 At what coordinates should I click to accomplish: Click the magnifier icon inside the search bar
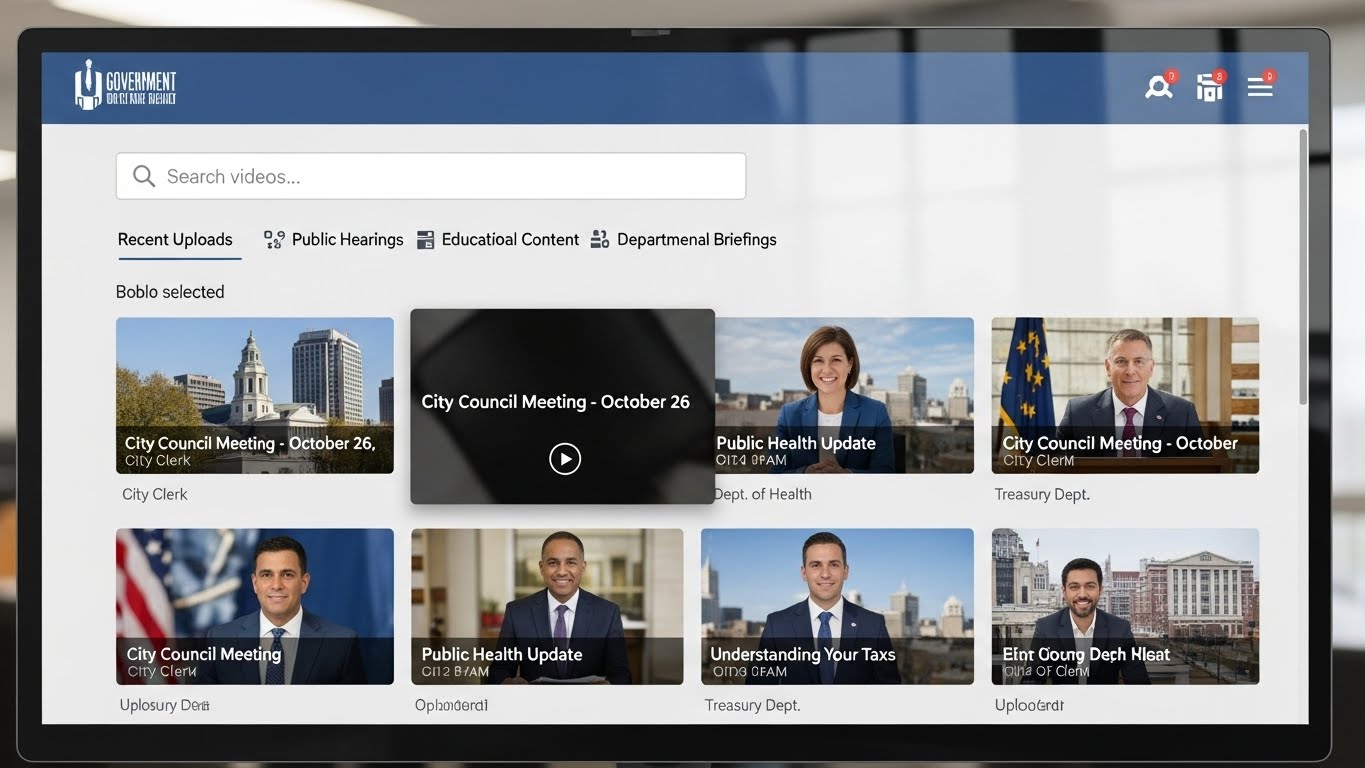pos(143,175)
